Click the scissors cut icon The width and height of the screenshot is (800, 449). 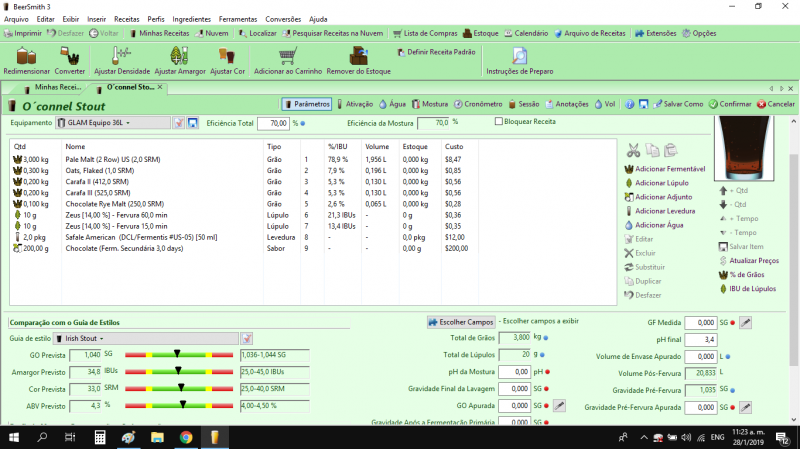point(633,150)
